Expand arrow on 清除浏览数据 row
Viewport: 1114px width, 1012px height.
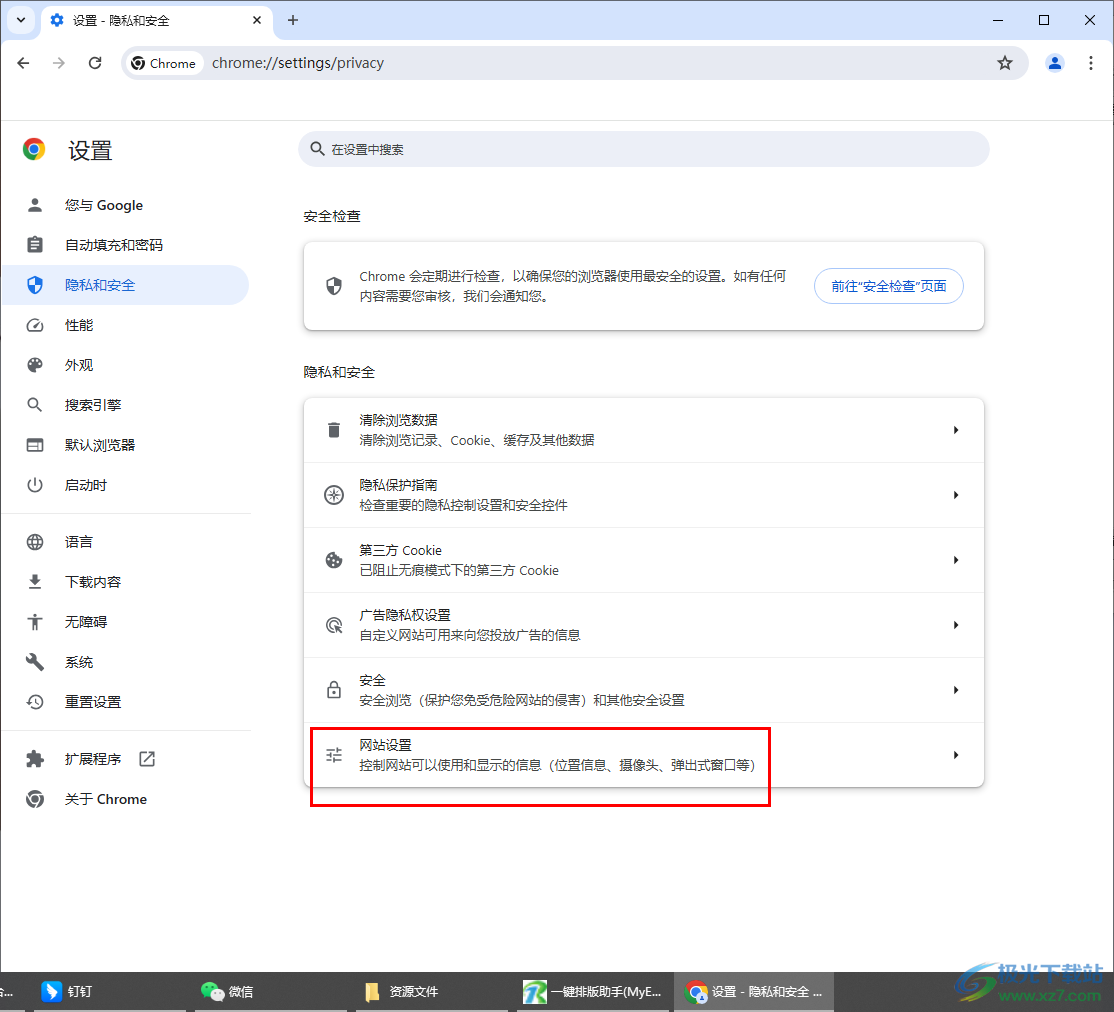tap(956, 430)
